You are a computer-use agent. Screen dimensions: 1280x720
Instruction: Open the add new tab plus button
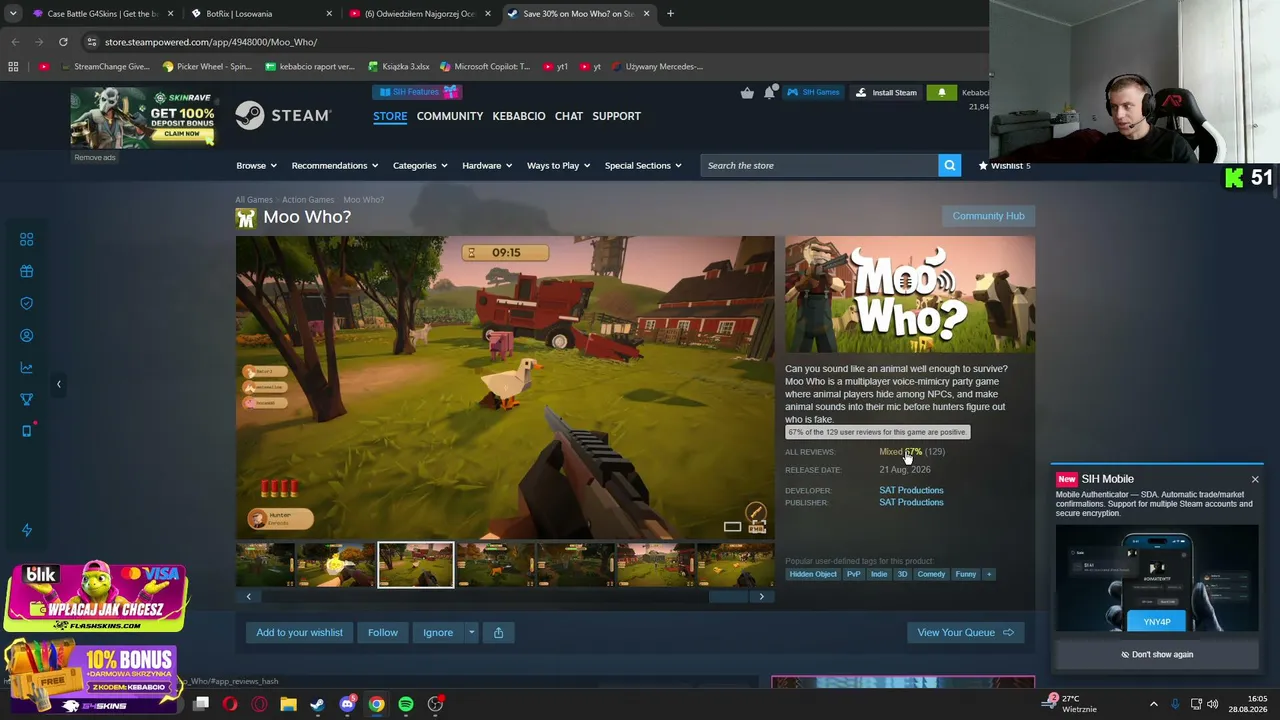point(670,14)
